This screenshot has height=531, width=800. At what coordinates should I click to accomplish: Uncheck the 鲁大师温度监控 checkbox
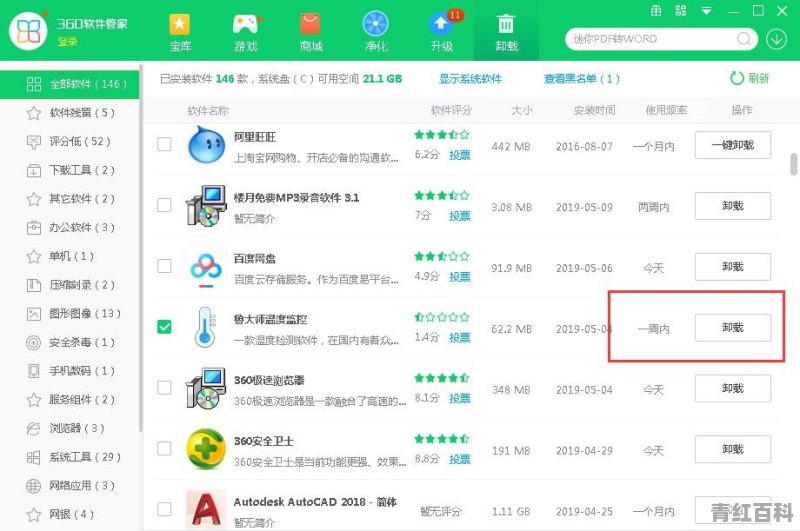(164, 326)
